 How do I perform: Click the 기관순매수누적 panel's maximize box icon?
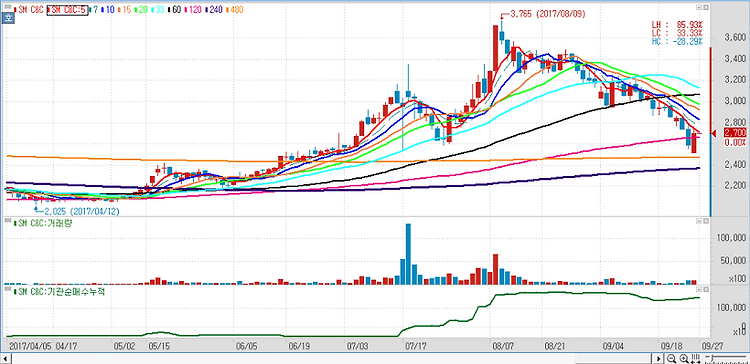coord(706,290)
